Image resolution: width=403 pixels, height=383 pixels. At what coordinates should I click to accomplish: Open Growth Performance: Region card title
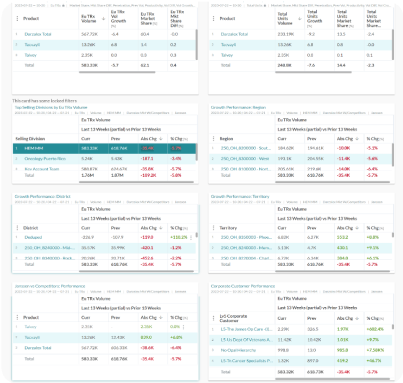pyautogui.click(x=238, y=107)
